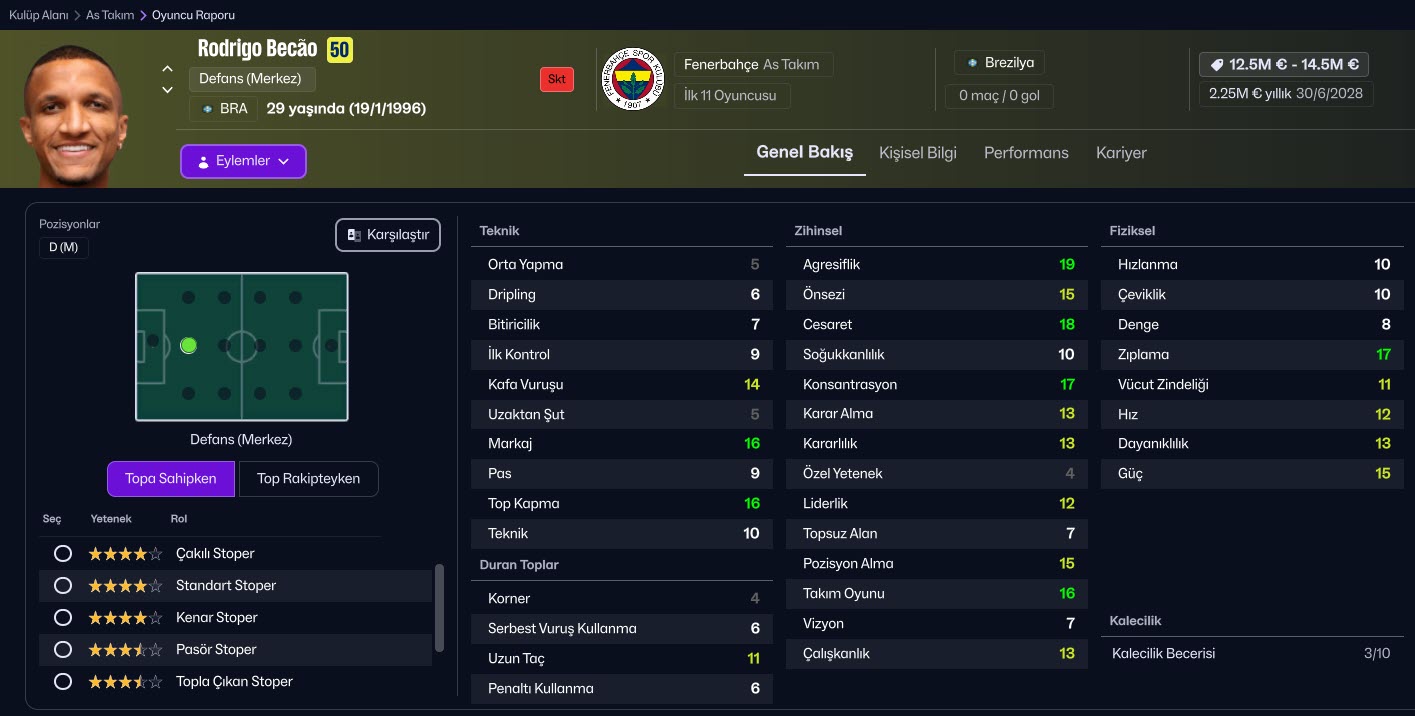This screenshot has height=716, width=1415.
Task: Click the price tag transfer value icon
Action: click(1217, 64)
